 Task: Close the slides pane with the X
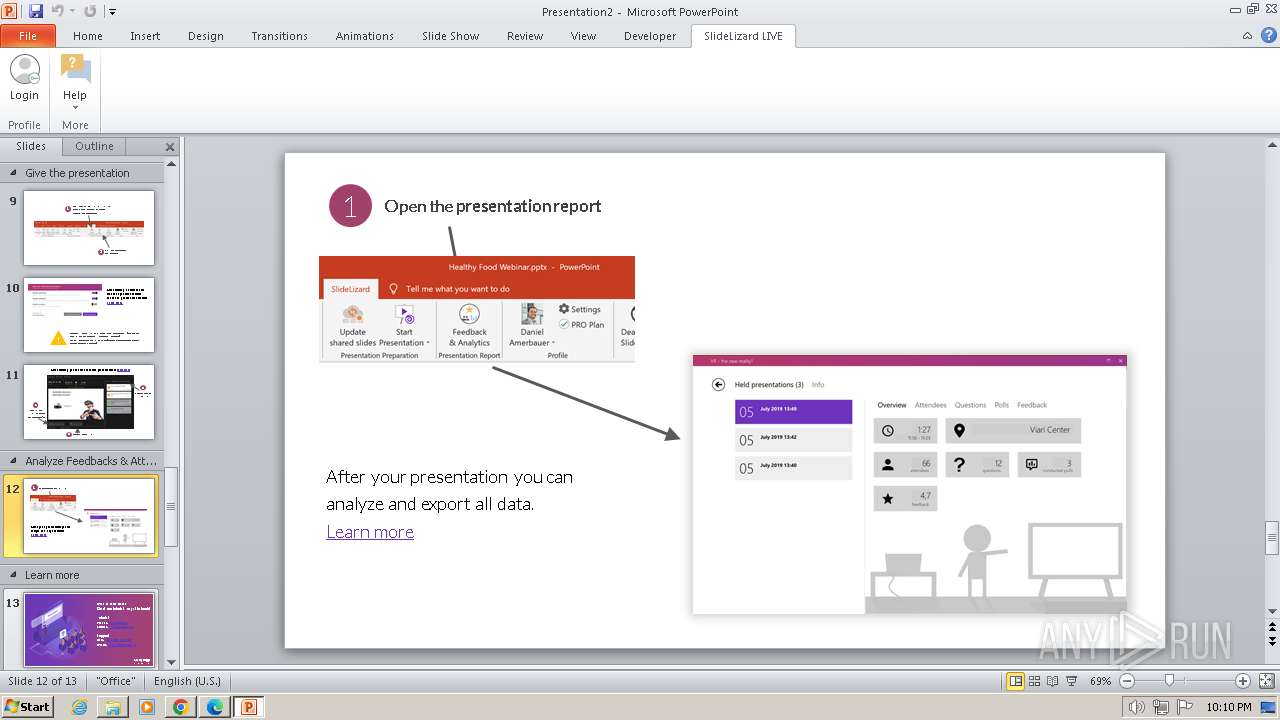click(170, 147)
